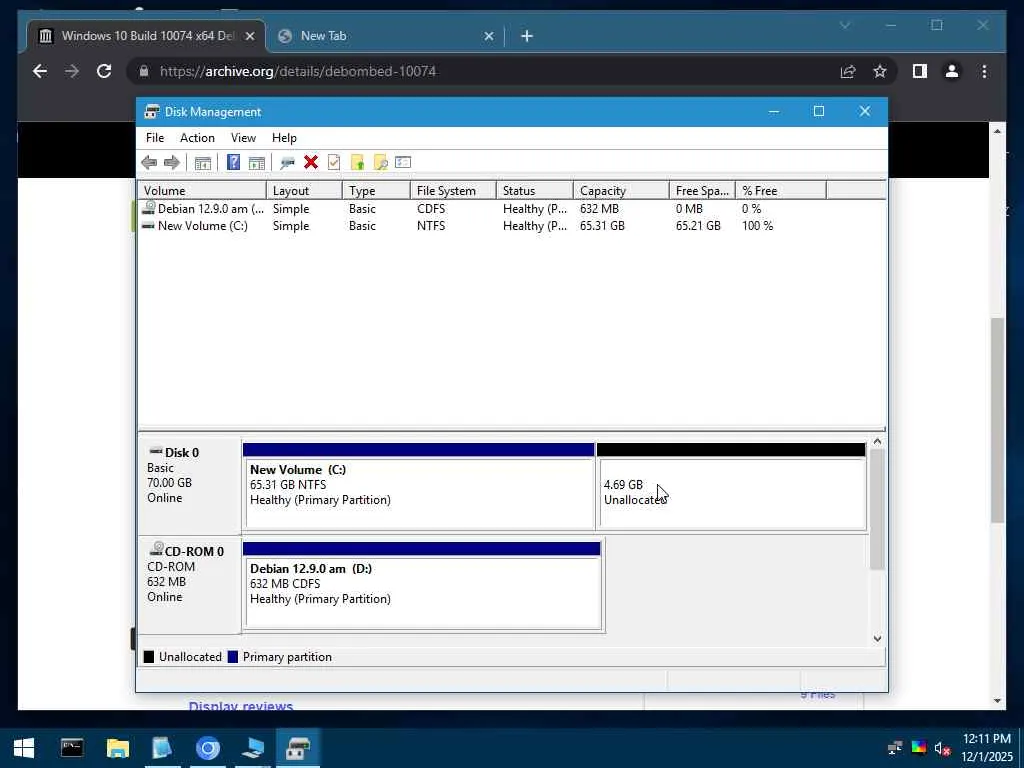Click the disk pane scrollbar down arrow
The width and height of the screenshot is (1024, 768).
click(x=878, y=638)
